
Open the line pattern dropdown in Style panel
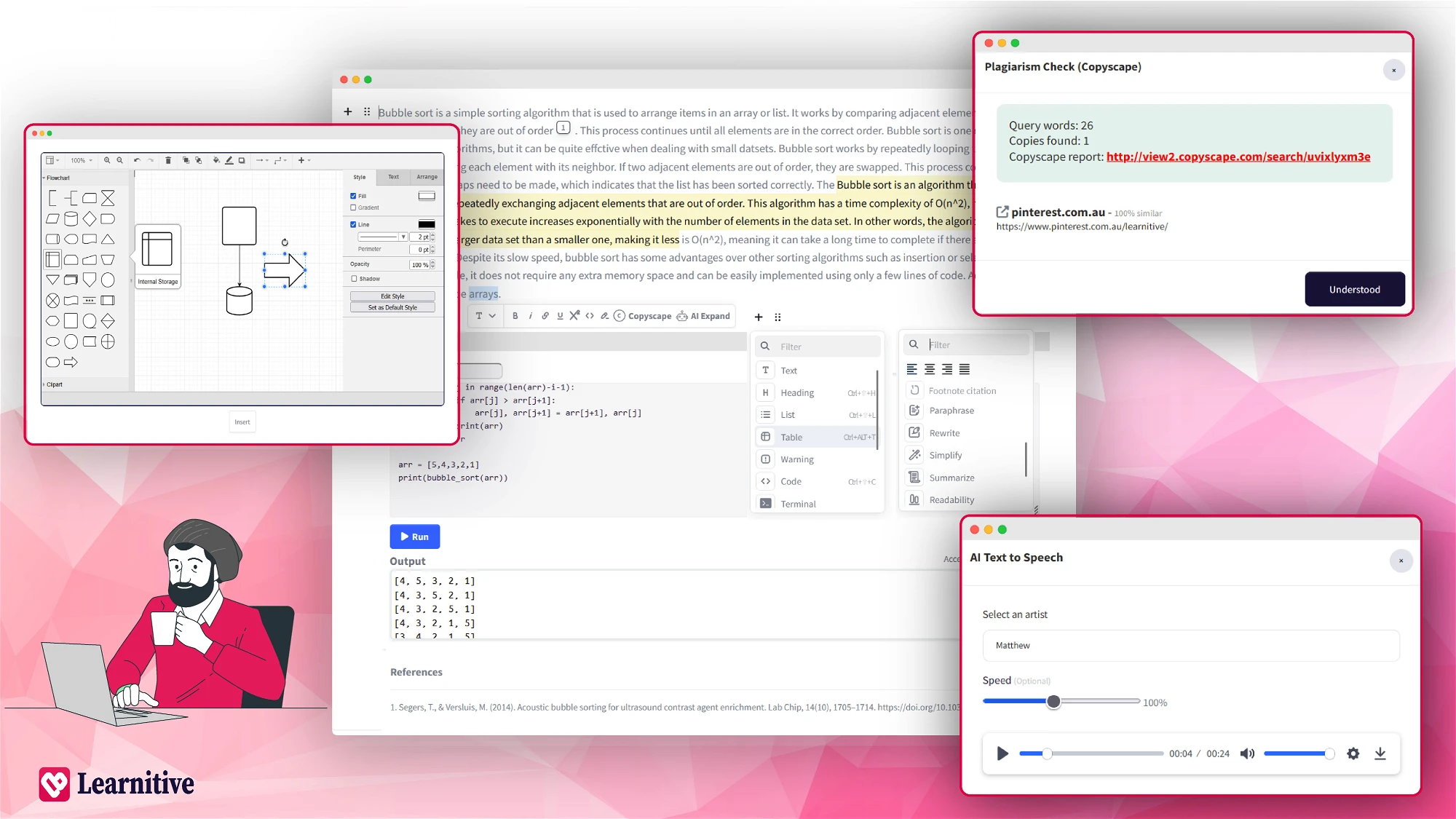pos(382,237)
